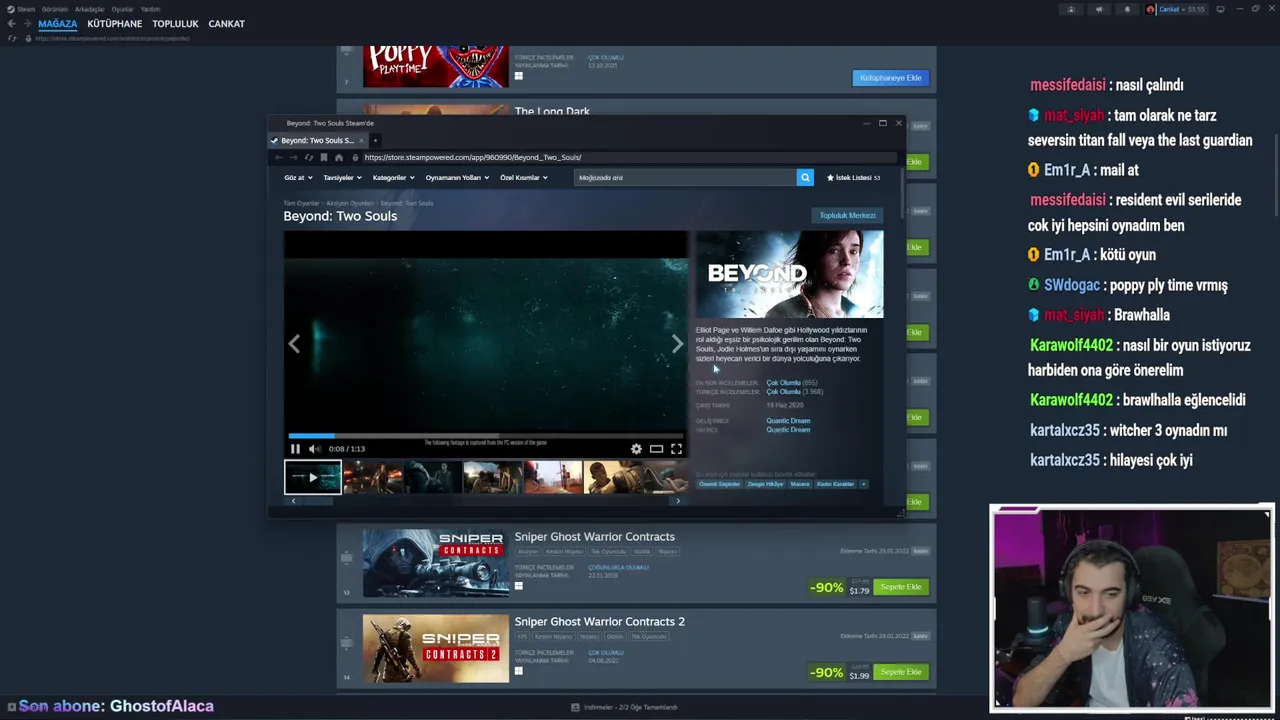Click Kütüphaneye Ekle for Poppy Playtime
1280x720 pixels.
coord(891,77)
